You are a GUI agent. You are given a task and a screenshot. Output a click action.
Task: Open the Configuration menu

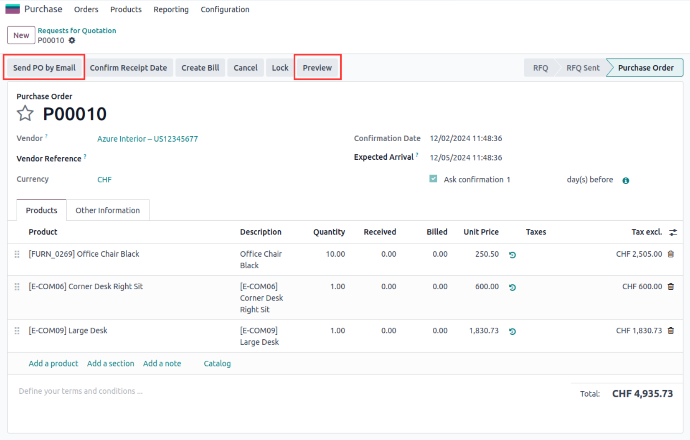(225, 9)
